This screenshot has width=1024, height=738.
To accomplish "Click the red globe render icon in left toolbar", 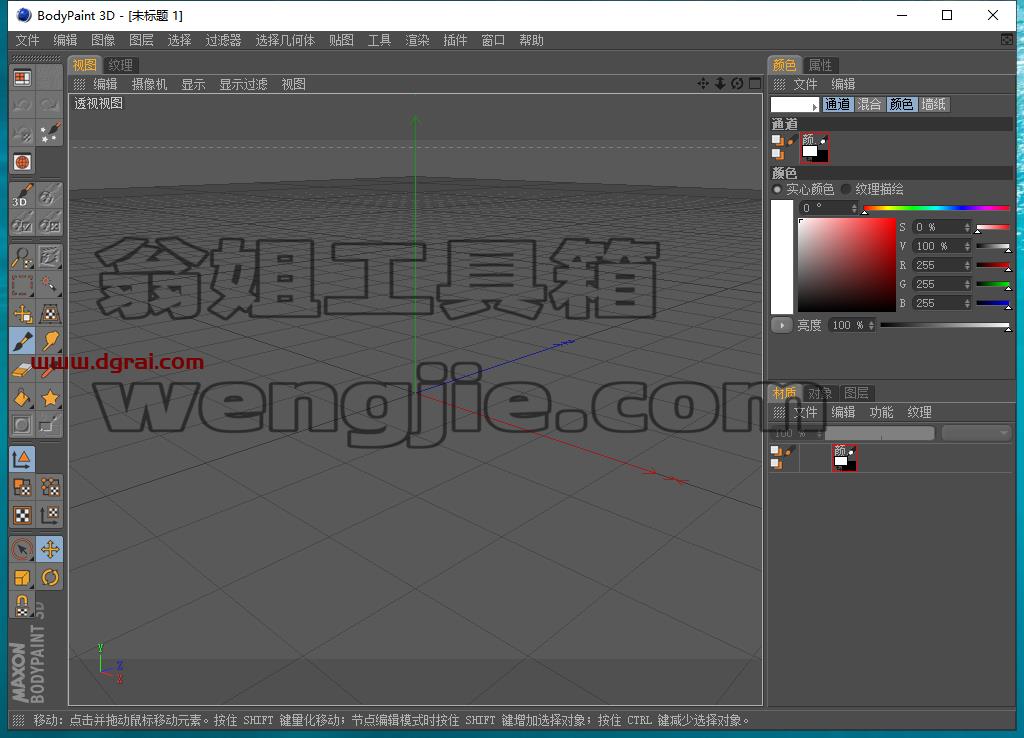I will 22,162.
